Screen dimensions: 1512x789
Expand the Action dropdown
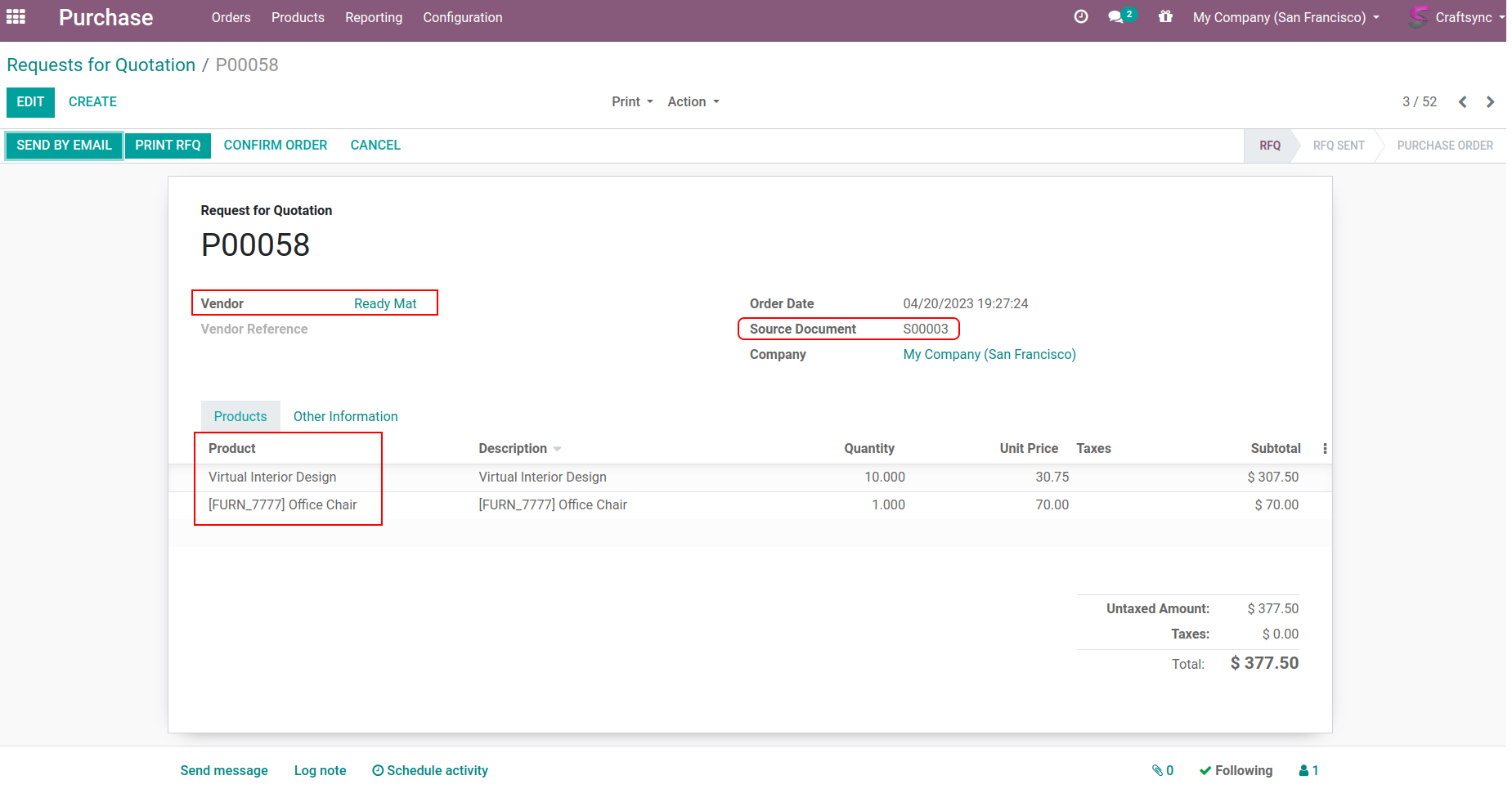693,102
